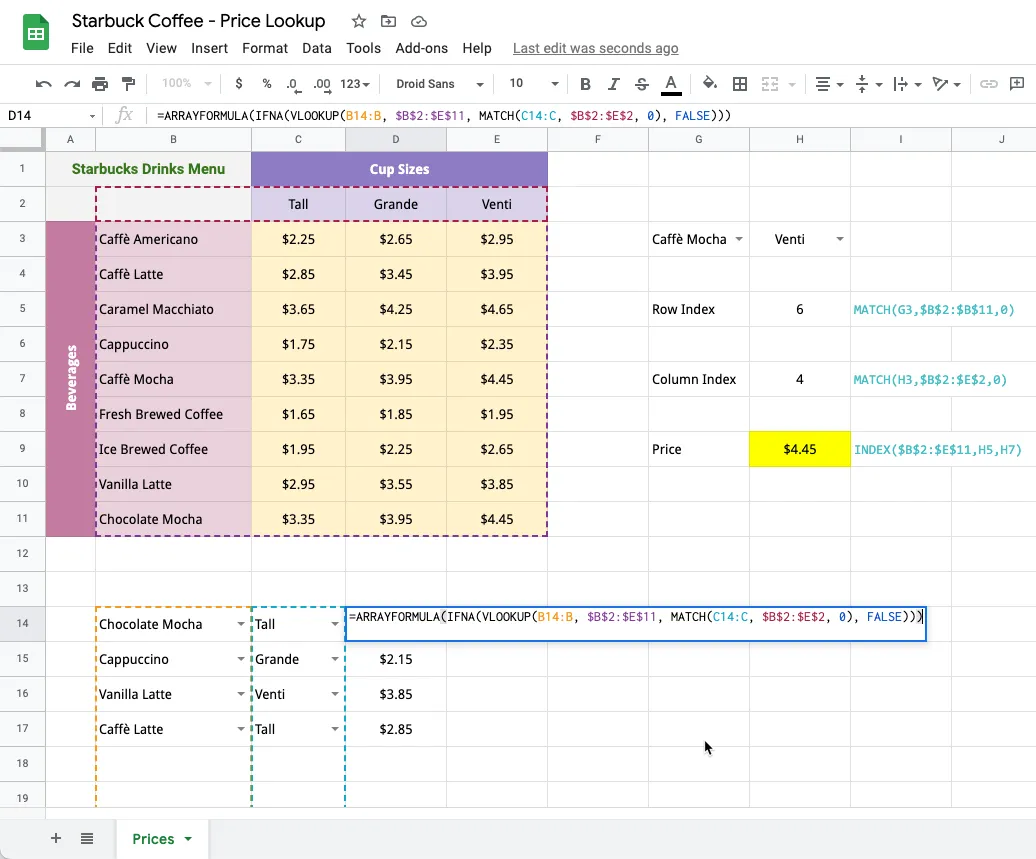
Task: Open the Caffè Mocha dropdown in cell G3
Action: pyautogui.click(x=738, y=239)
